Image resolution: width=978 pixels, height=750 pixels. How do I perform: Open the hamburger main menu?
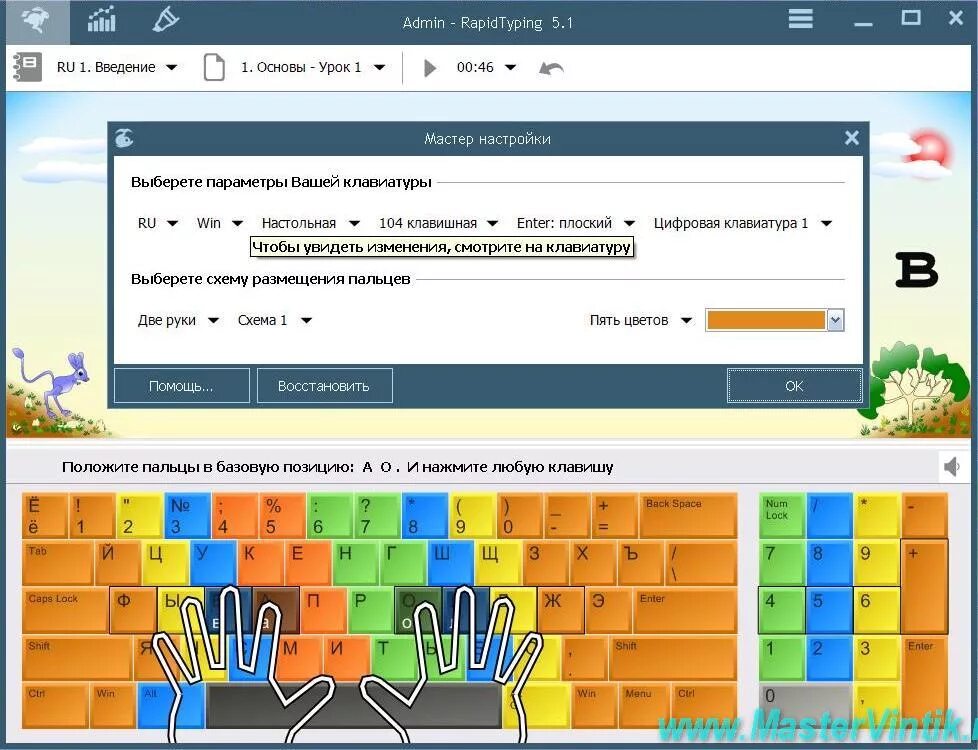[800, 18]
